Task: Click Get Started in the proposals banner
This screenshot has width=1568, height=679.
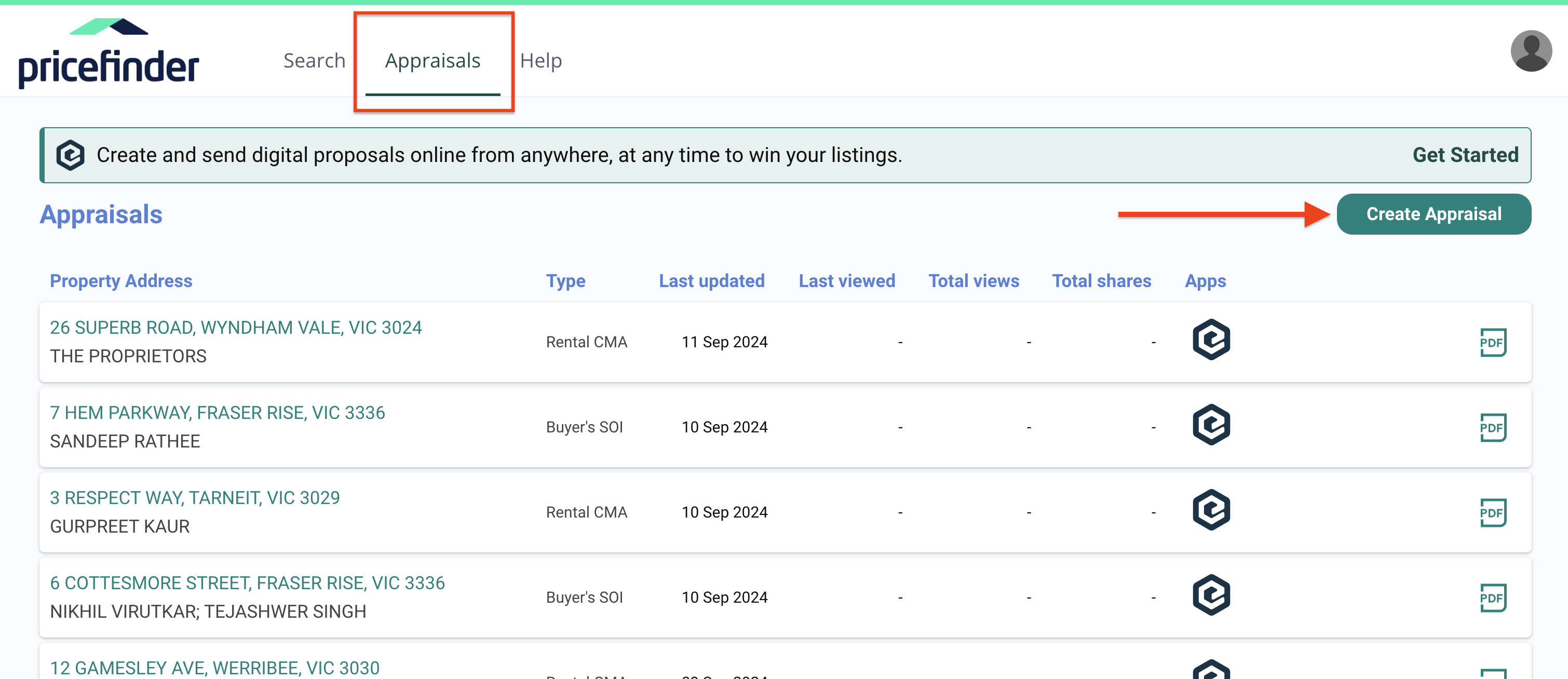Action: point(1465,155)
